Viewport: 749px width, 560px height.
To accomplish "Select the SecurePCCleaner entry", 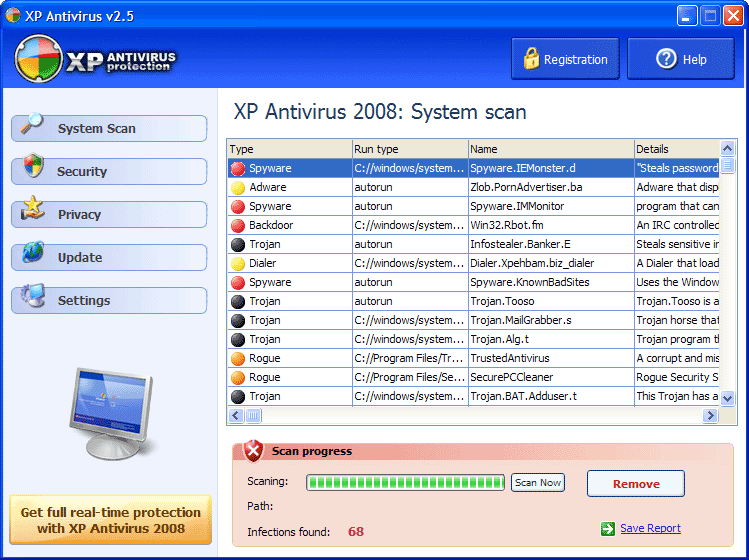I will click(551, 377).
